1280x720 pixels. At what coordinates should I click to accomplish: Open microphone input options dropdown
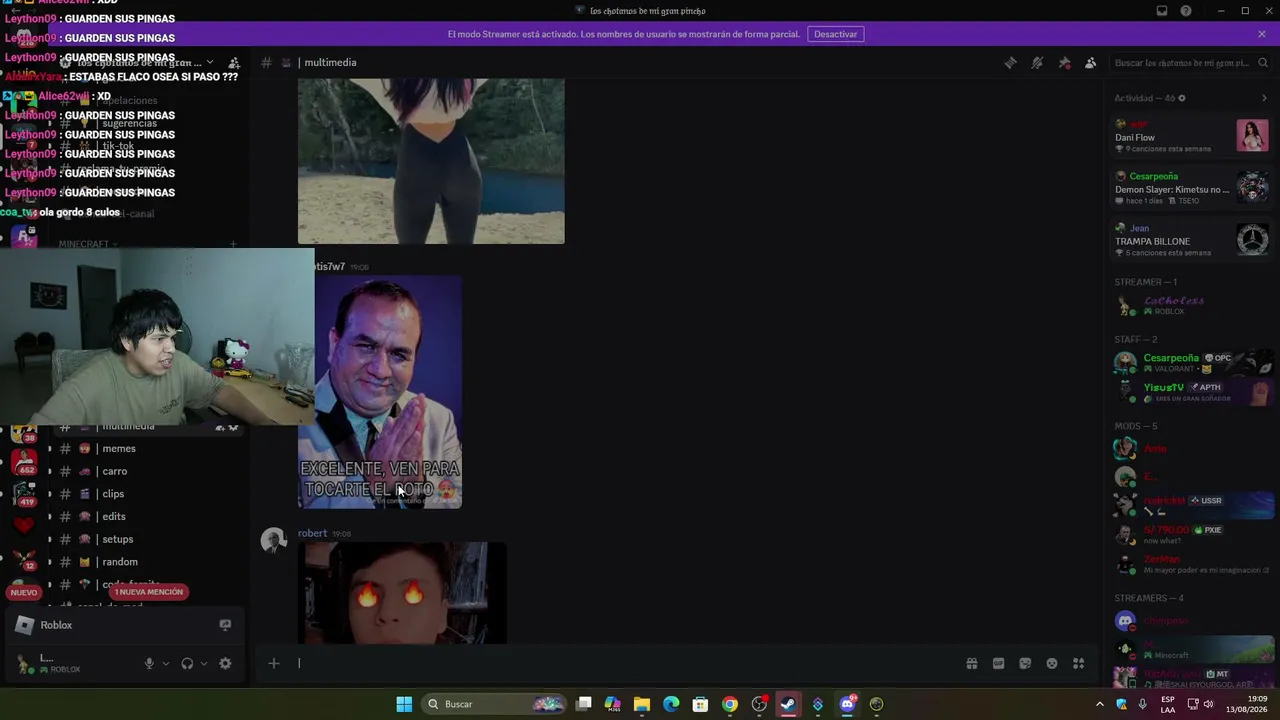click(x=166, y=663)
